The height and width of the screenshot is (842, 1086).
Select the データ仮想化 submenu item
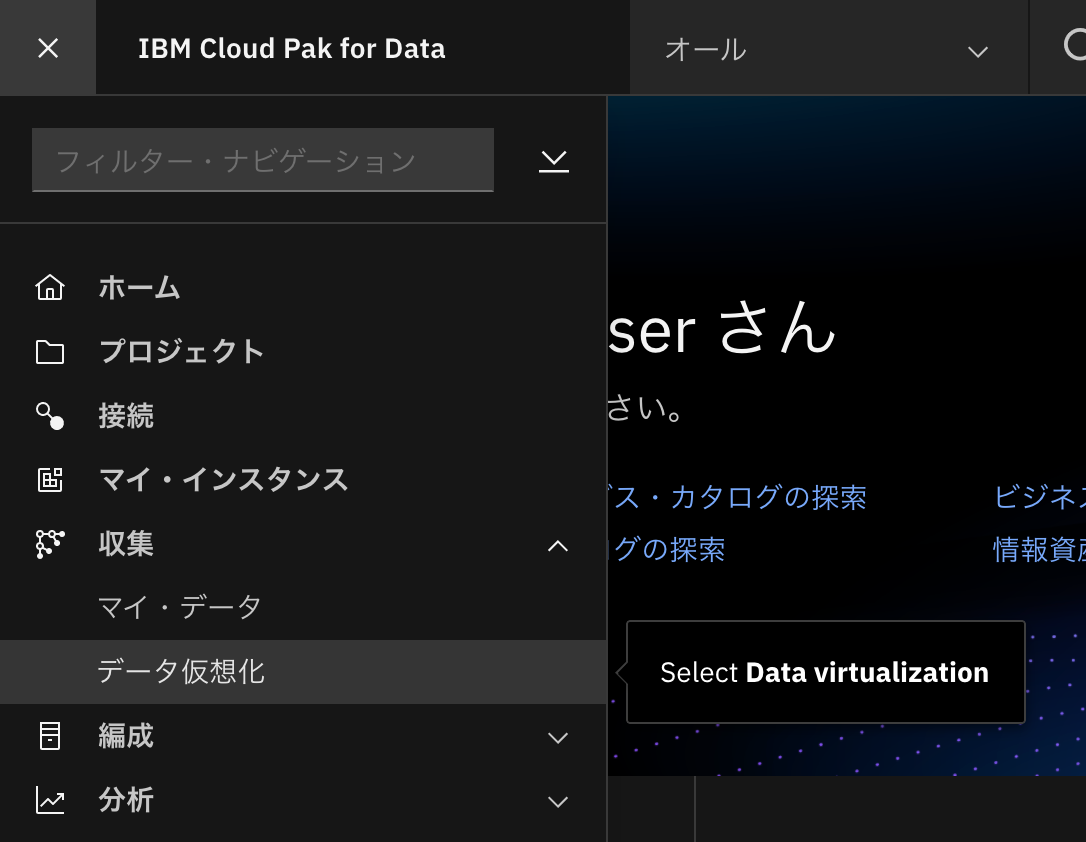(x=303, y=672)
